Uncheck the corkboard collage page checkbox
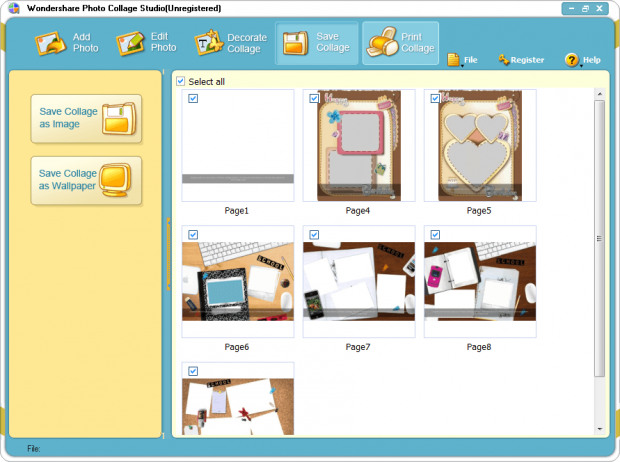 click(x=193, y=371)
